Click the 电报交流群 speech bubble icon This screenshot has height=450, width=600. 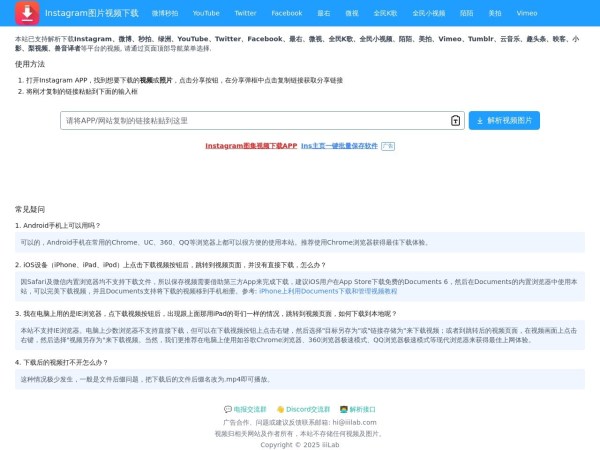(227, 409)
